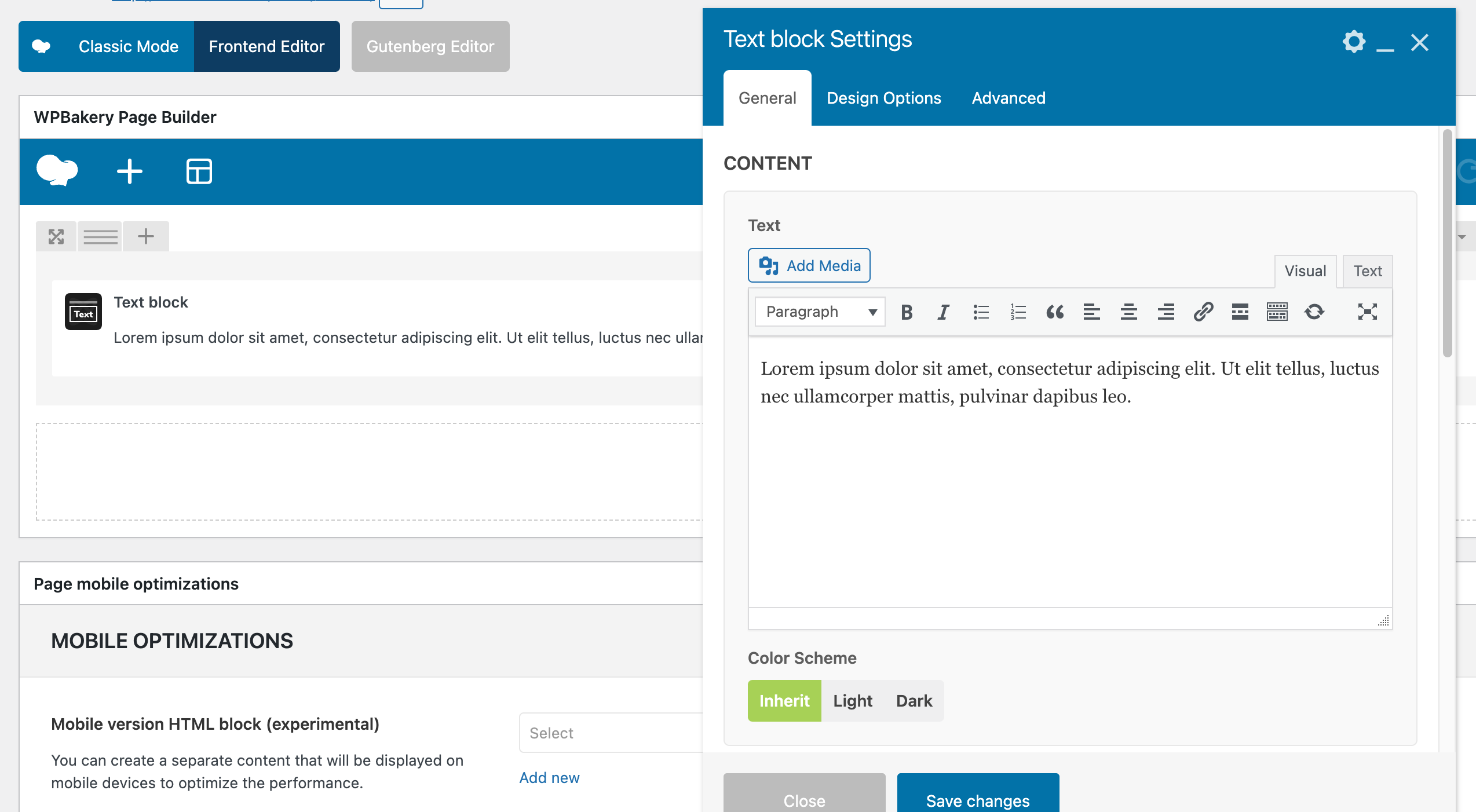
Task: Insert a blockquote in editor
Action: (x=1054, y=312)
